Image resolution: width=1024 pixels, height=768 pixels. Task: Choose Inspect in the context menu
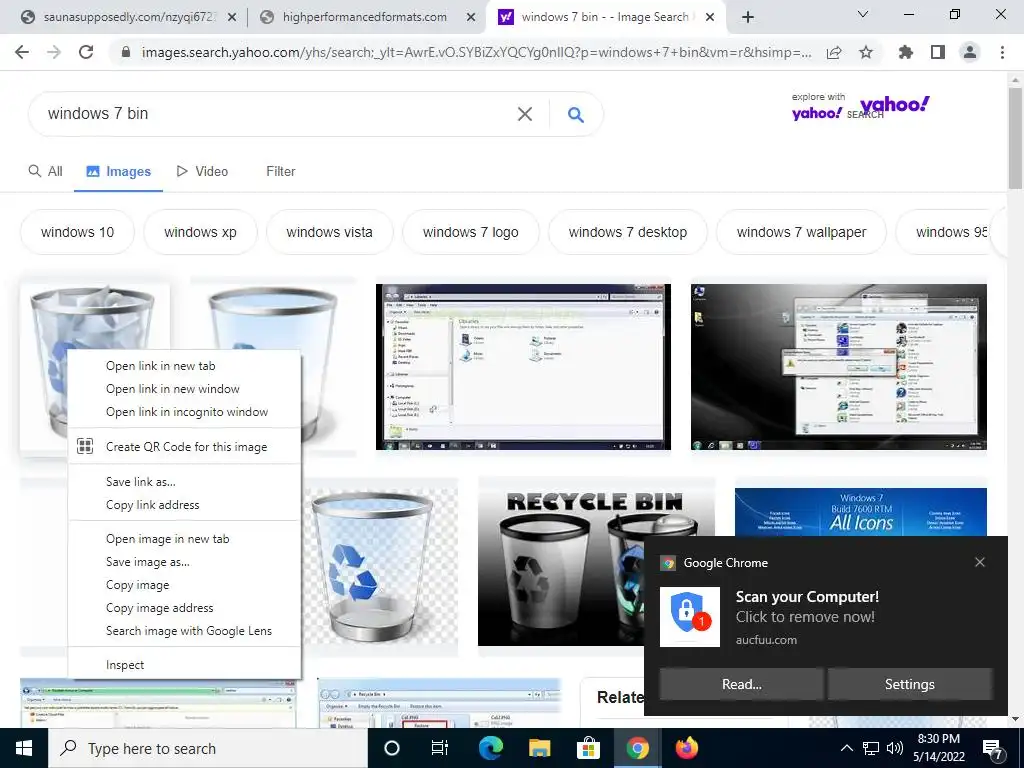click(184, 665)
